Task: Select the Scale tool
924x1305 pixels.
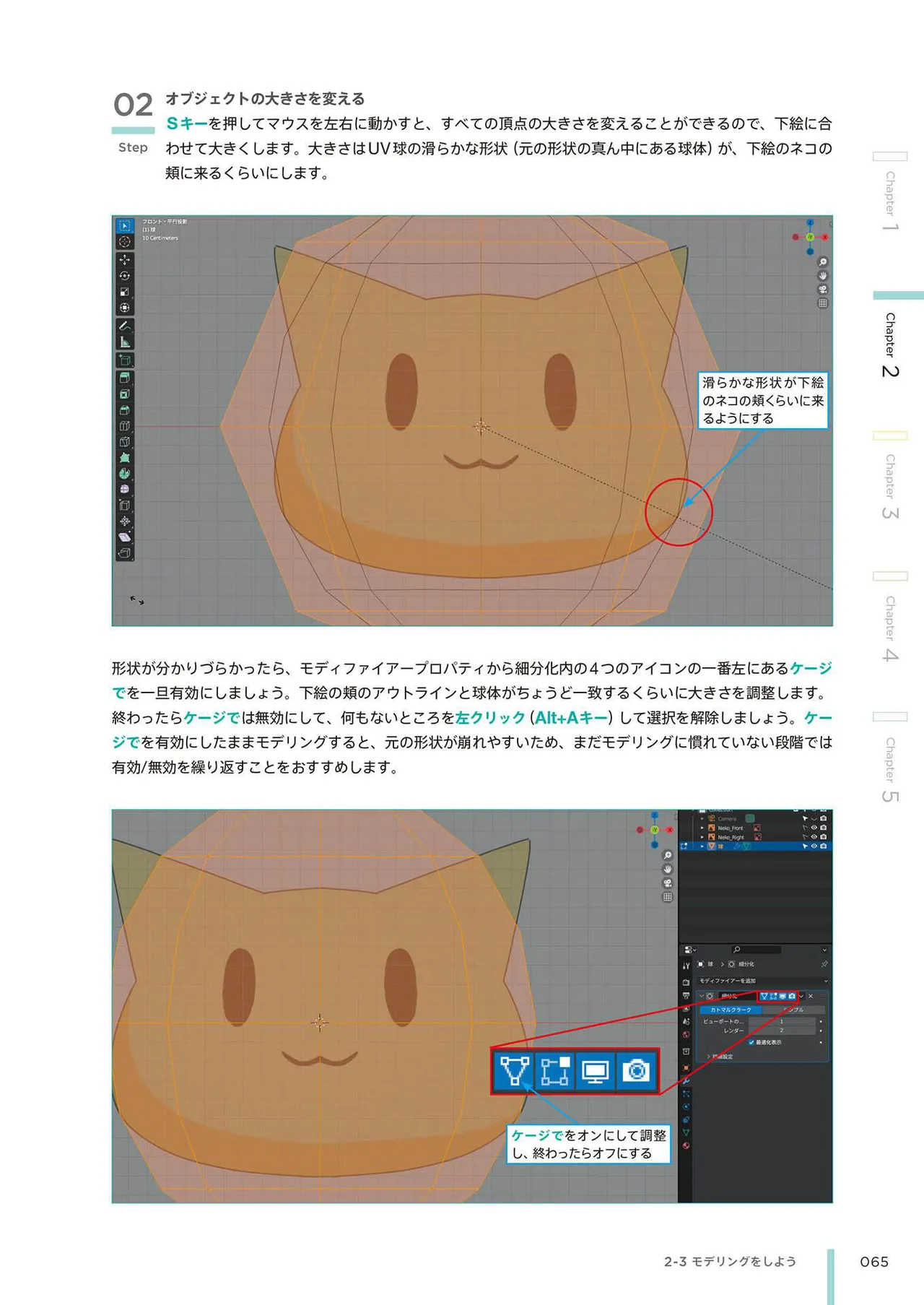Action: pos(124,292)
